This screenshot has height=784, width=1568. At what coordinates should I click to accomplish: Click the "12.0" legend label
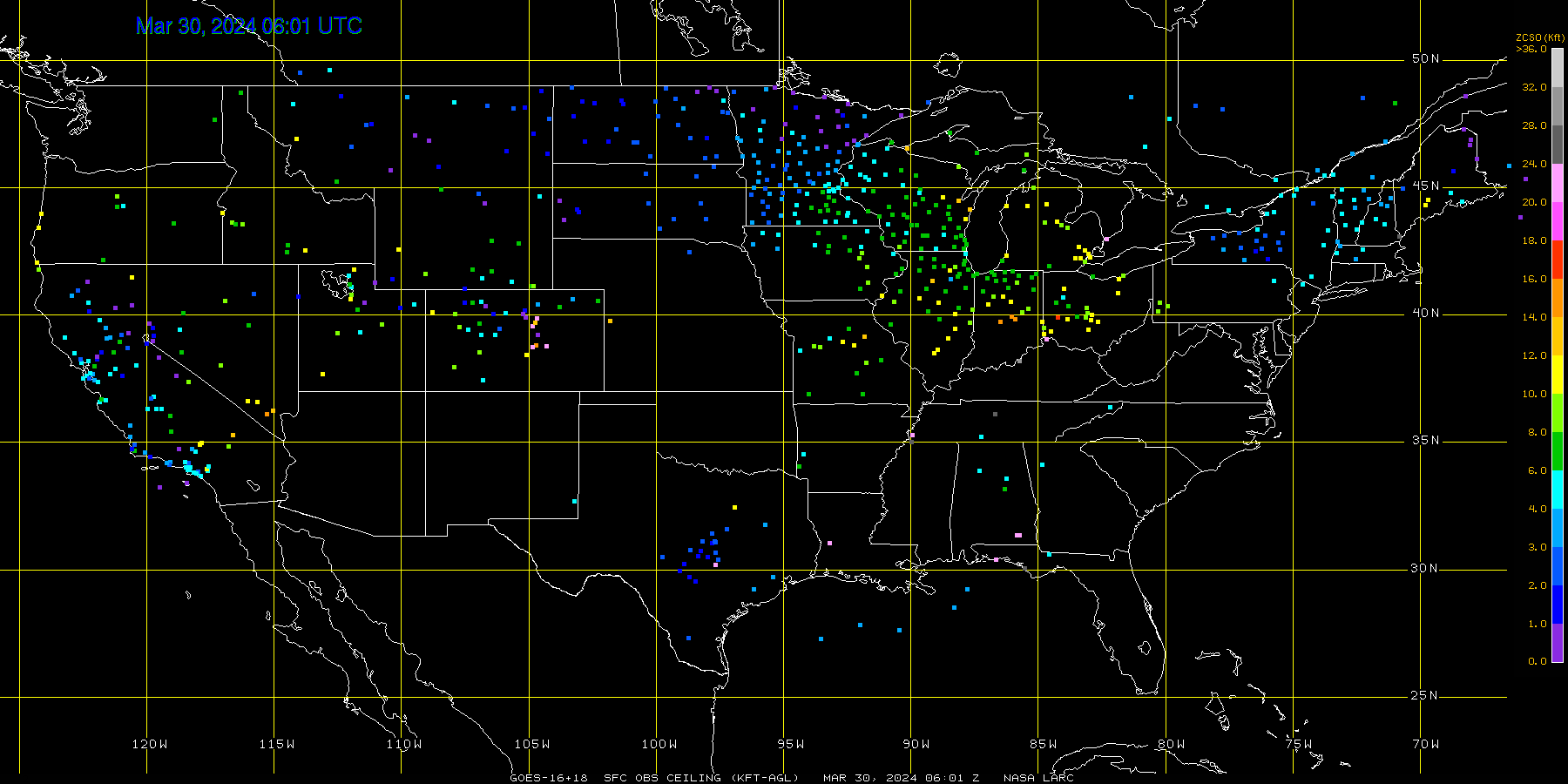[x=1534, y=355]
